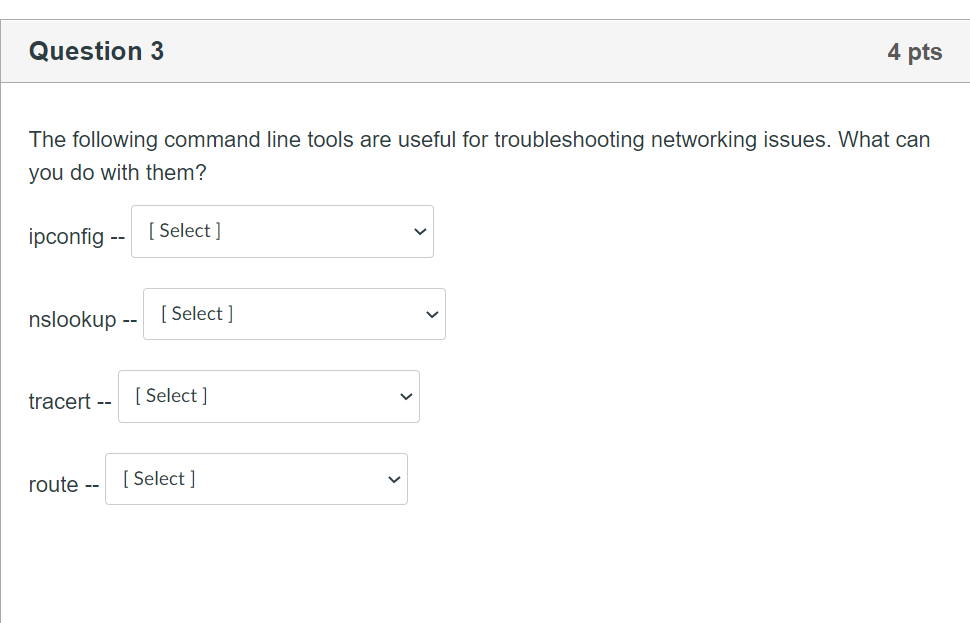Click the "4 pts" points label
Viewport: 970px width, 623px height.
pos(914,52)
